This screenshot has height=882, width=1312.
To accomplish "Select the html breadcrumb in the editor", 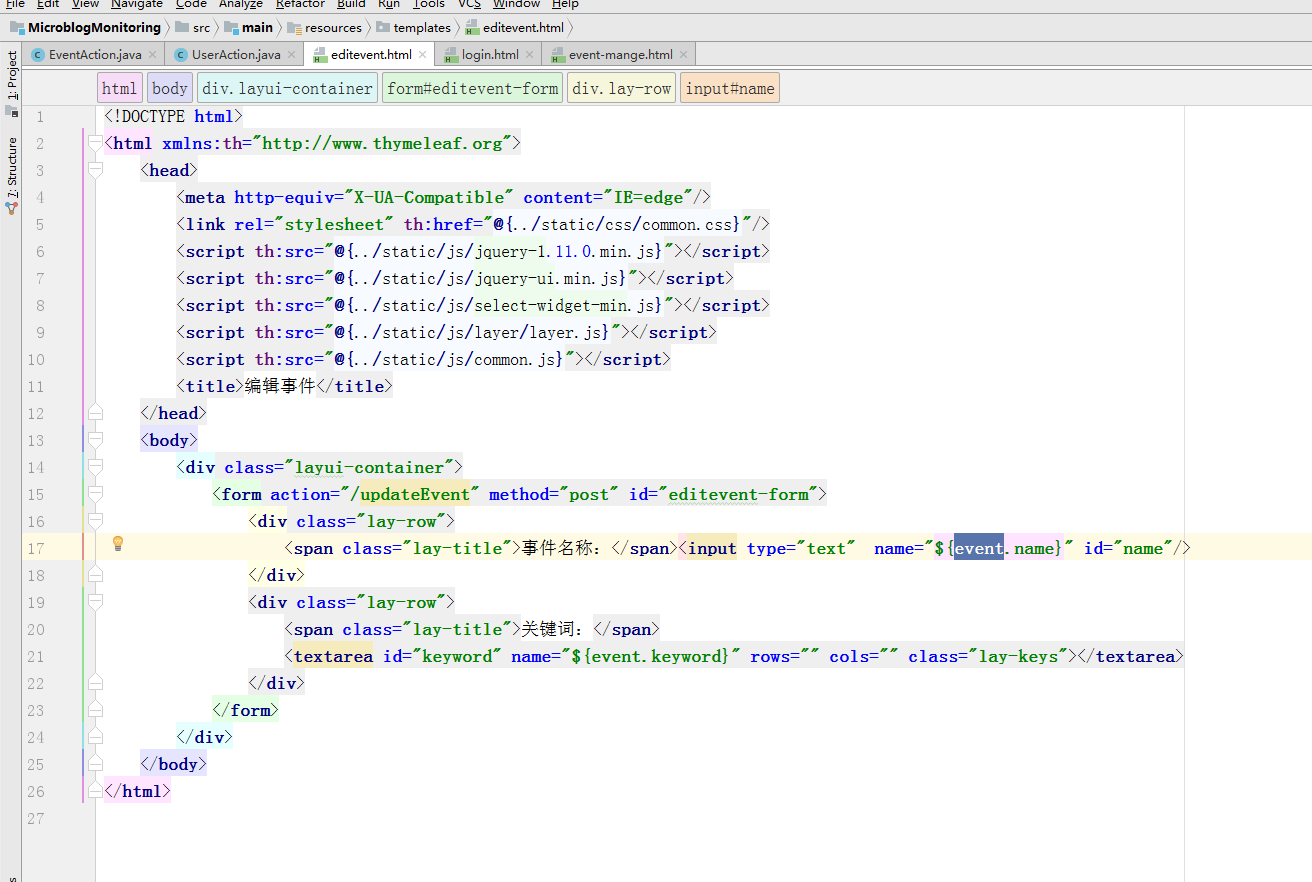I will click(x=119, y=88).
